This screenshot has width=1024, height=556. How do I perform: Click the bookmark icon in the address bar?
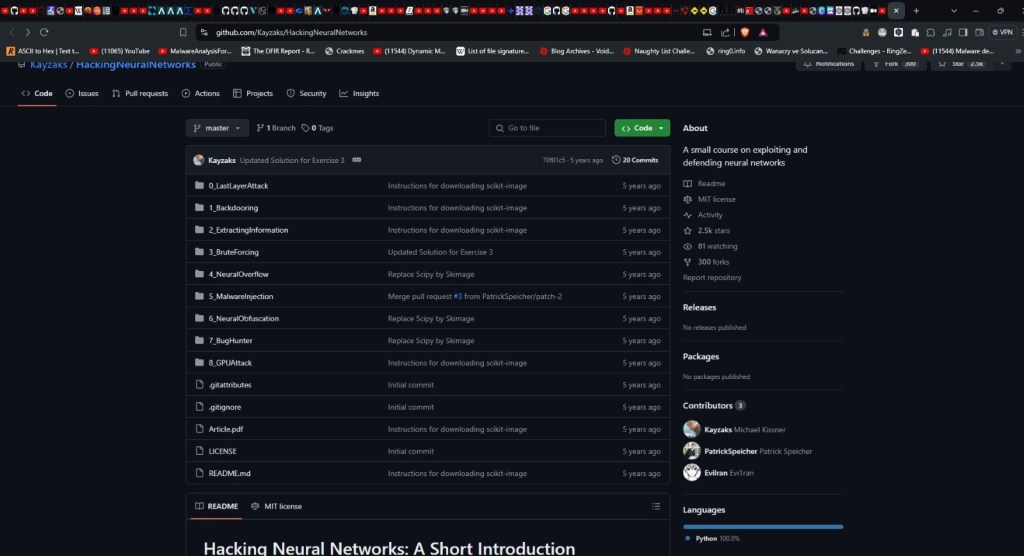click(x=183, y=32)
